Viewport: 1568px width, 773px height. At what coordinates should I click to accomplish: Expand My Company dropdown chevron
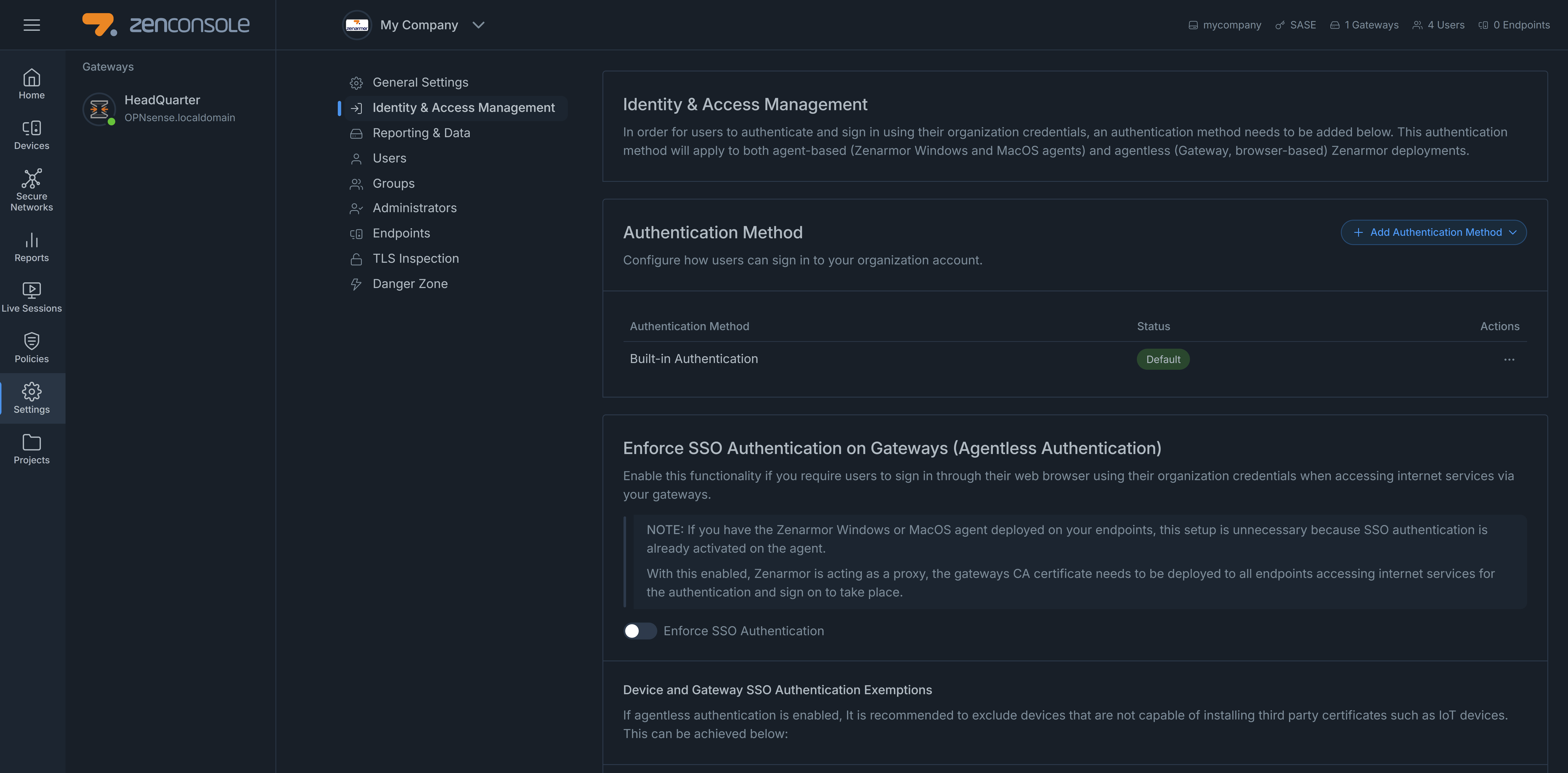point(478,25)
